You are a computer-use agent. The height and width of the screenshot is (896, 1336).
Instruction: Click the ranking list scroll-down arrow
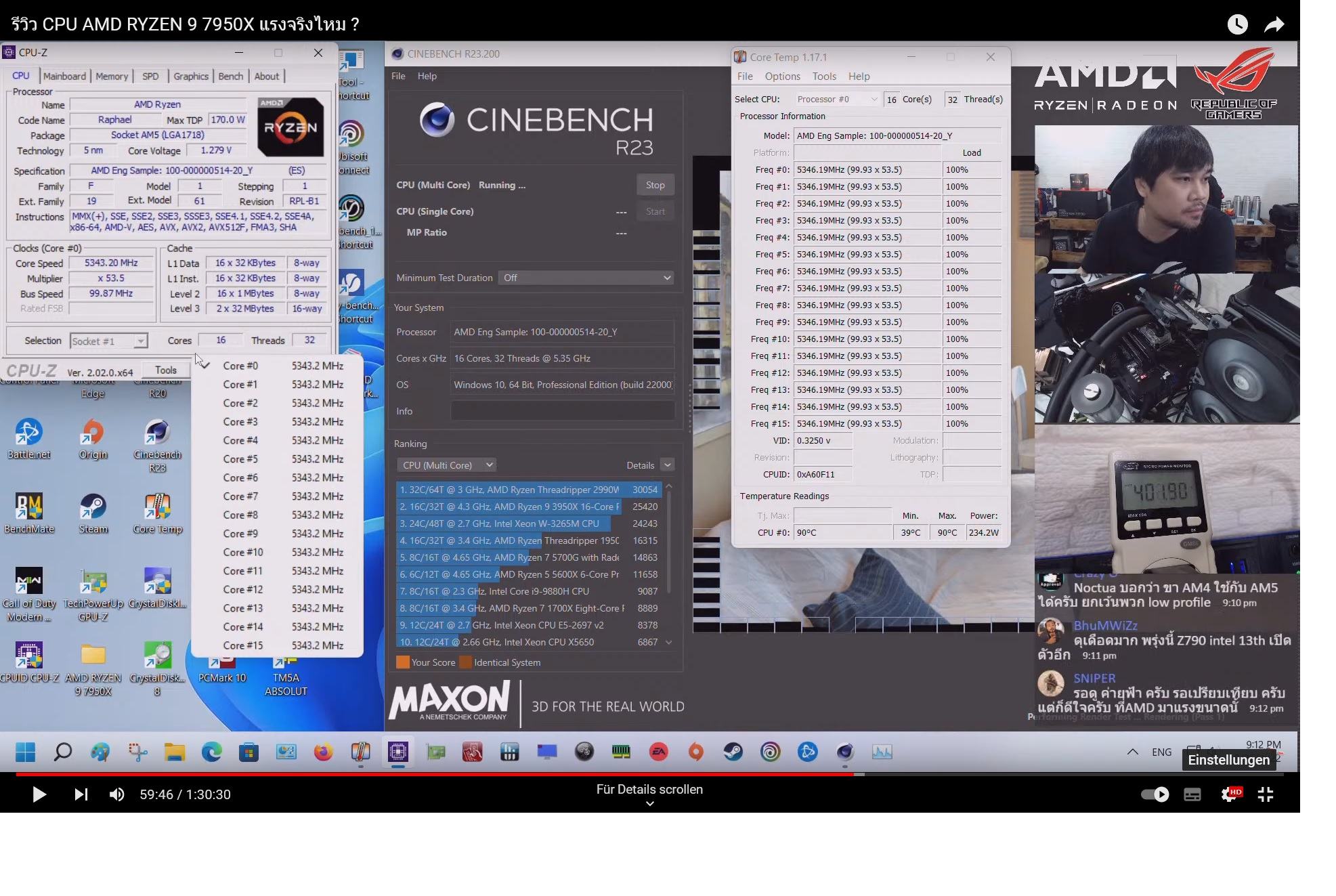point(669,642)
